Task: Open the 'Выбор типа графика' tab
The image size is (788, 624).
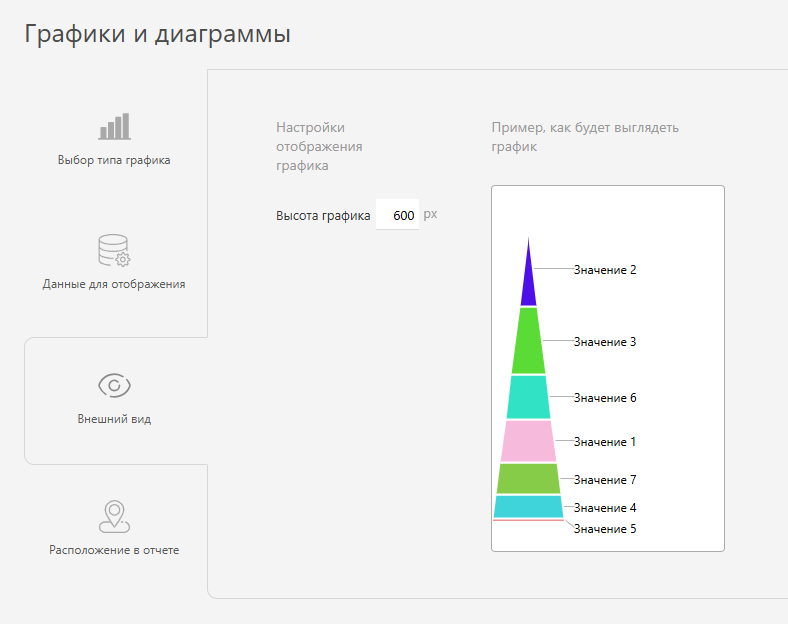Action: [x=114, y=138]
